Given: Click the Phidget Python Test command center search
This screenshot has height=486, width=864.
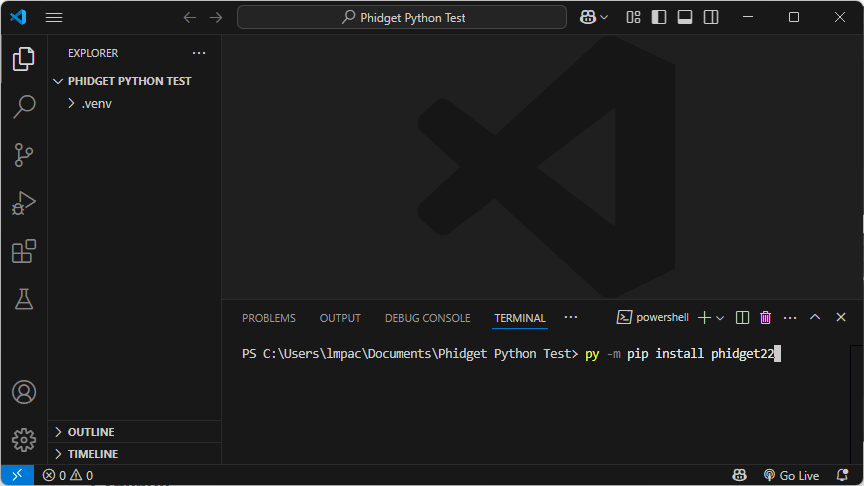Looking at the screenshot, I should tap(402, 18).
